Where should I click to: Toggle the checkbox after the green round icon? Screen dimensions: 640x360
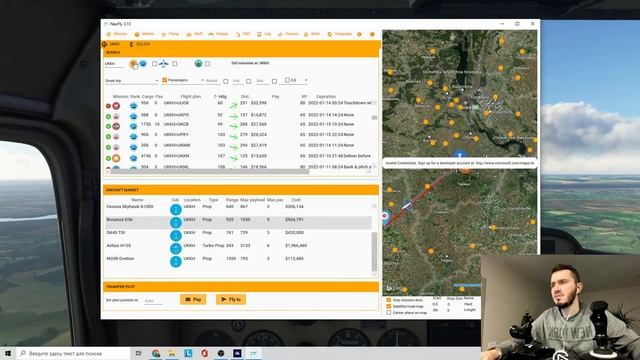207,64
